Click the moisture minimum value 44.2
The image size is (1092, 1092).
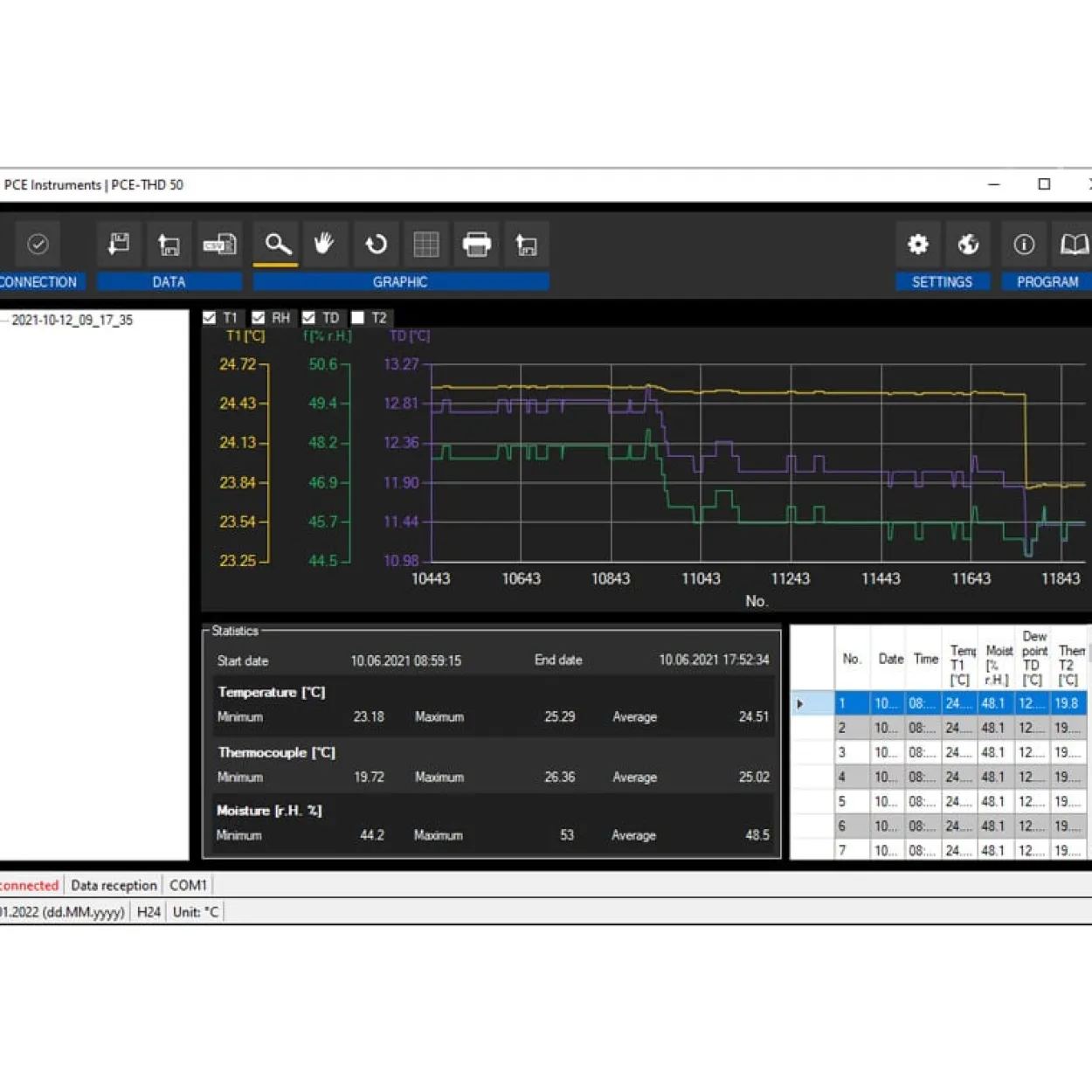click(x=372, y=835)
